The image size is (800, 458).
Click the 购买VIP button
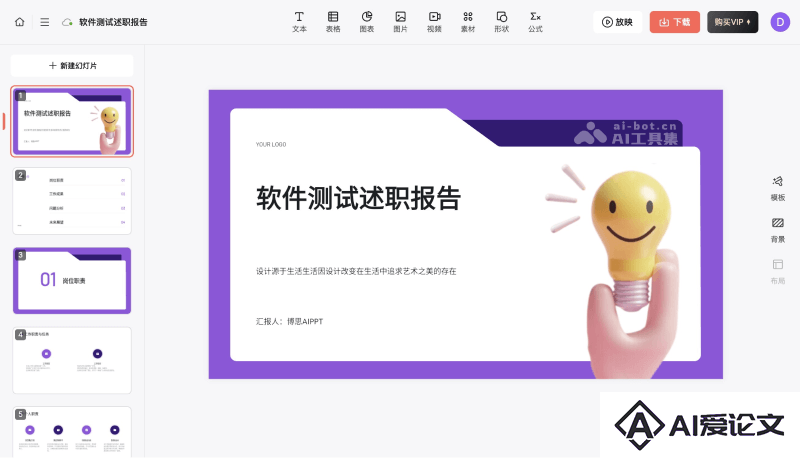733,22
